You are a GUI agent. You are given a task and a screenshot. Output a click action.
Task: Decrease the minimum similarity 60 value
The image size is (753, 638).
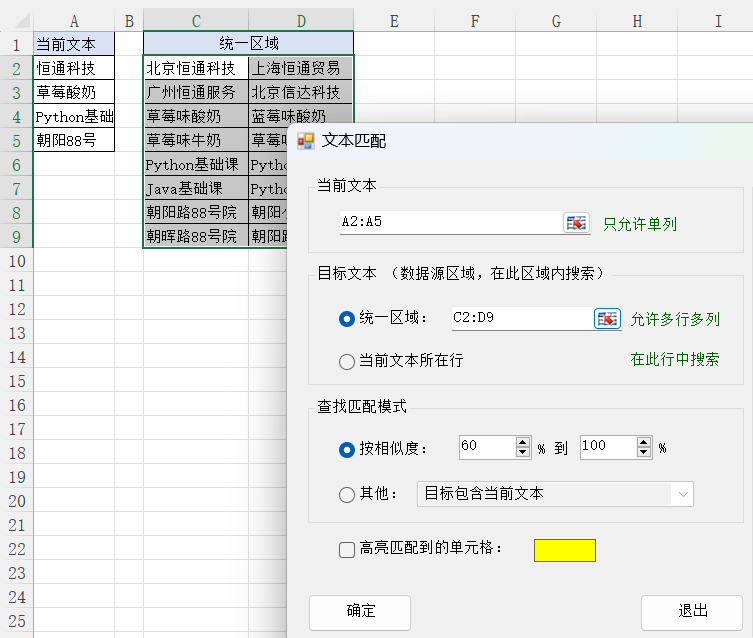[x=522, y=453]
